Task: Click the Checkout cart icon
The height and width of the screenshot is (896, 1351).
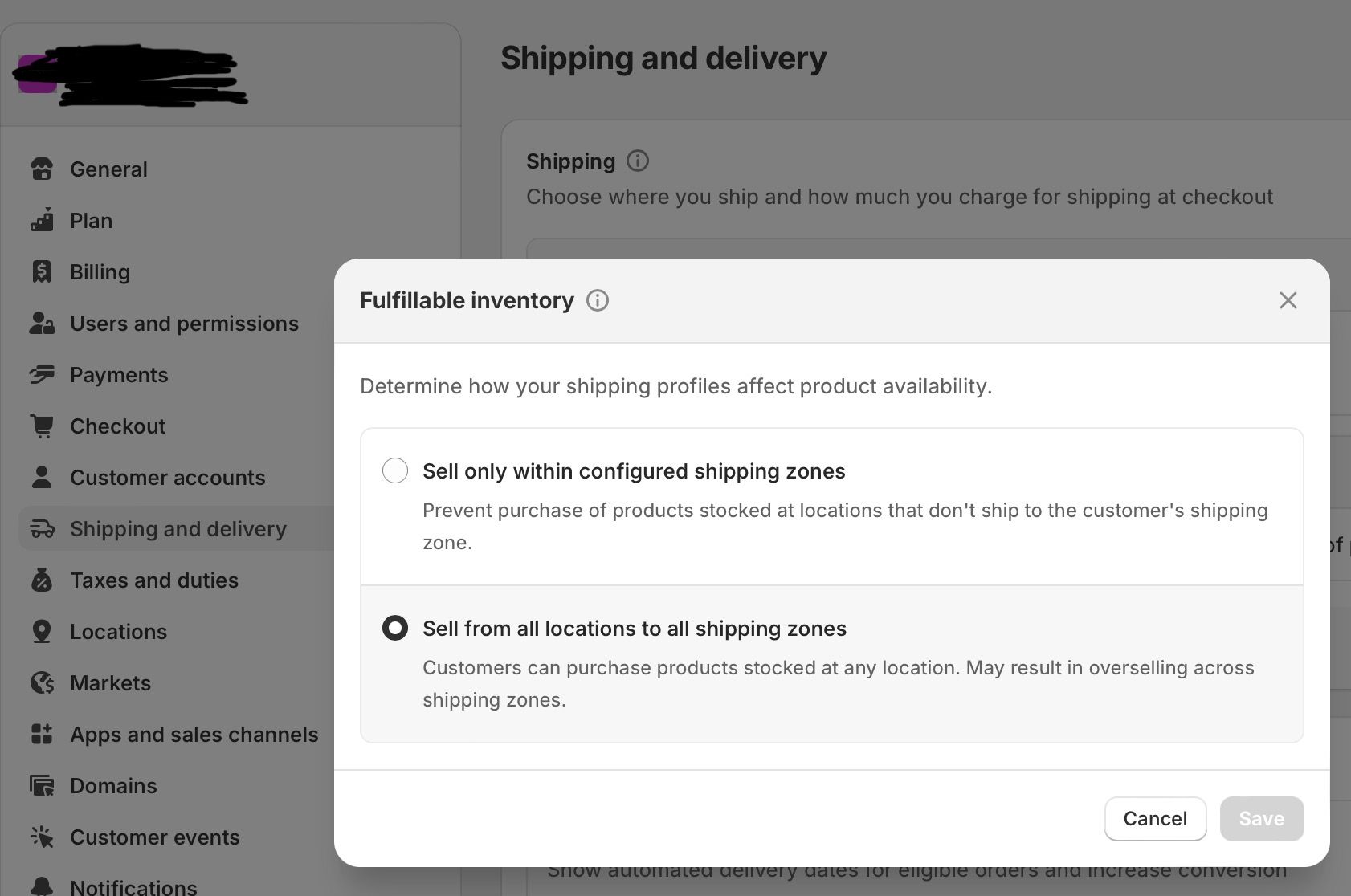Action: coord(42,426)
